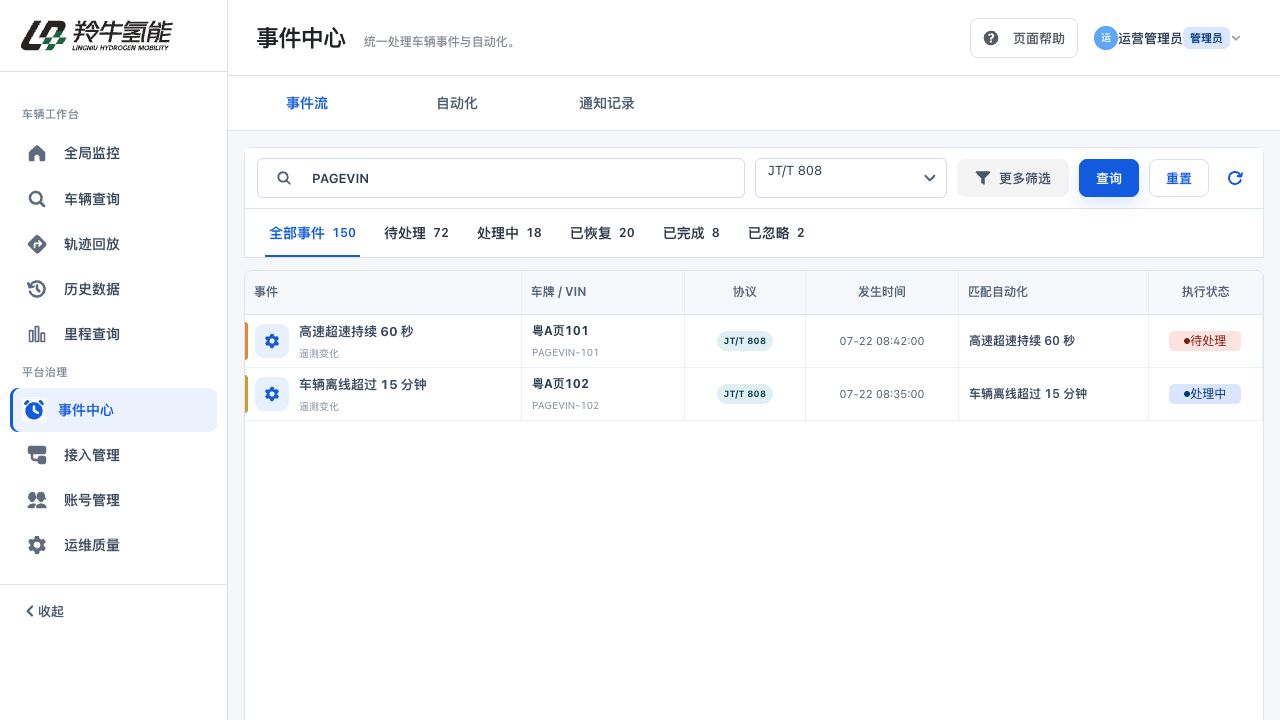Screen dimensions: 1280x720
Task: Click timestamp 07-22 08:35:00
Action: 882,394
